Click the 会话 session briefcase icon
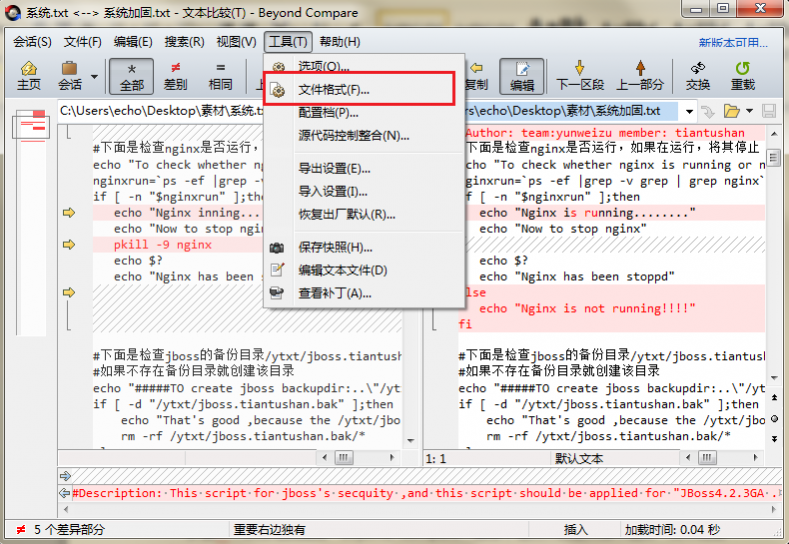The image size is (789, 544). pyautogui.click(x=70, y=75)
